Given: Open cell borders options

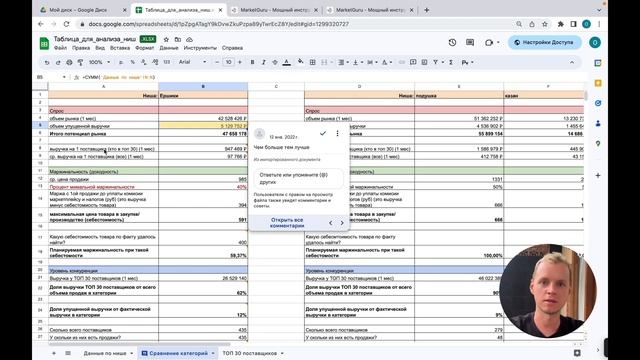Looking at the screenshot, I should (x=313, y=62).
